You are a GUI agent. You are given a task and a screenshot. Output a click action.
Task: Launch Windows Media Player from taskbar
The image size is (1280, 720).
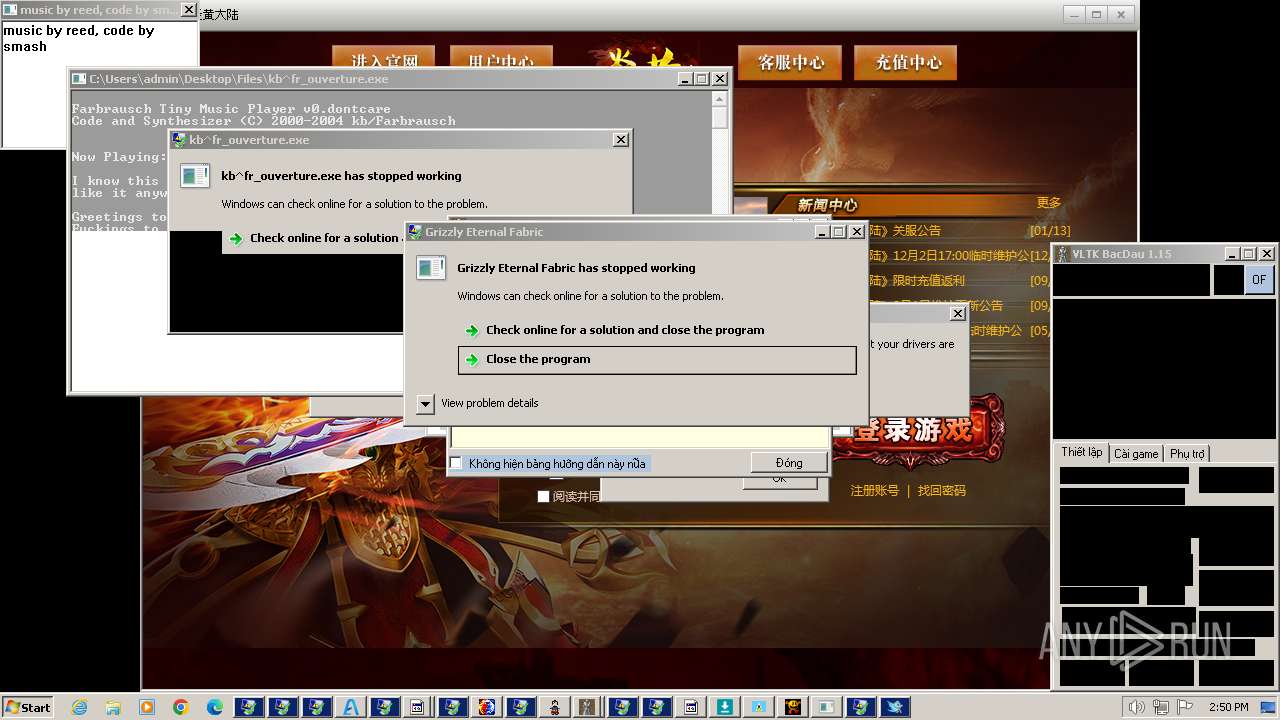(147, 707)
